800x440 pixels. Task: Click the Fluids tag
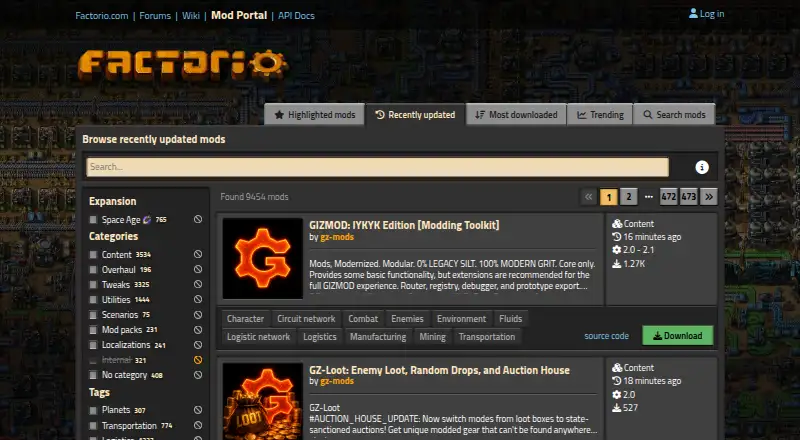[510, 319]
